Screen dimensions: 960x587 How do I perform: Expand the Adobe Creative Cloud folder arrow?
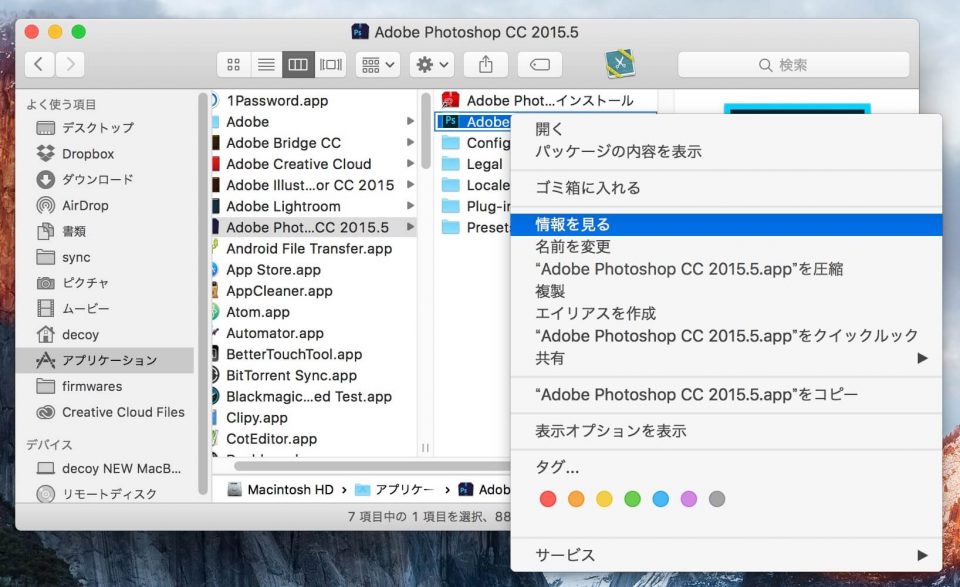coord(410,163)
